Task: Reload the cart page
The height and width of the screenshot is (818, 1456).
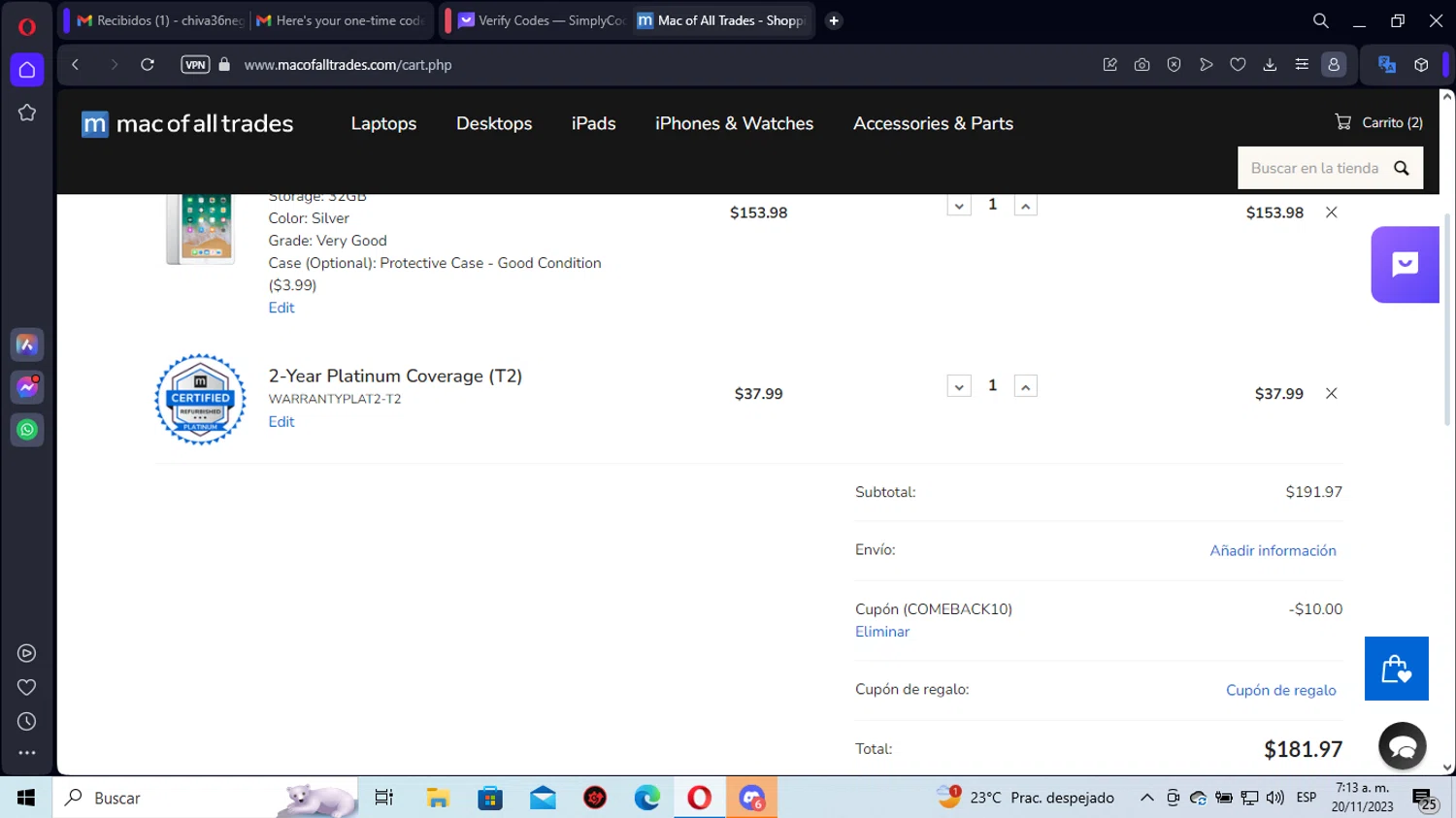Action: pos(148,65)
